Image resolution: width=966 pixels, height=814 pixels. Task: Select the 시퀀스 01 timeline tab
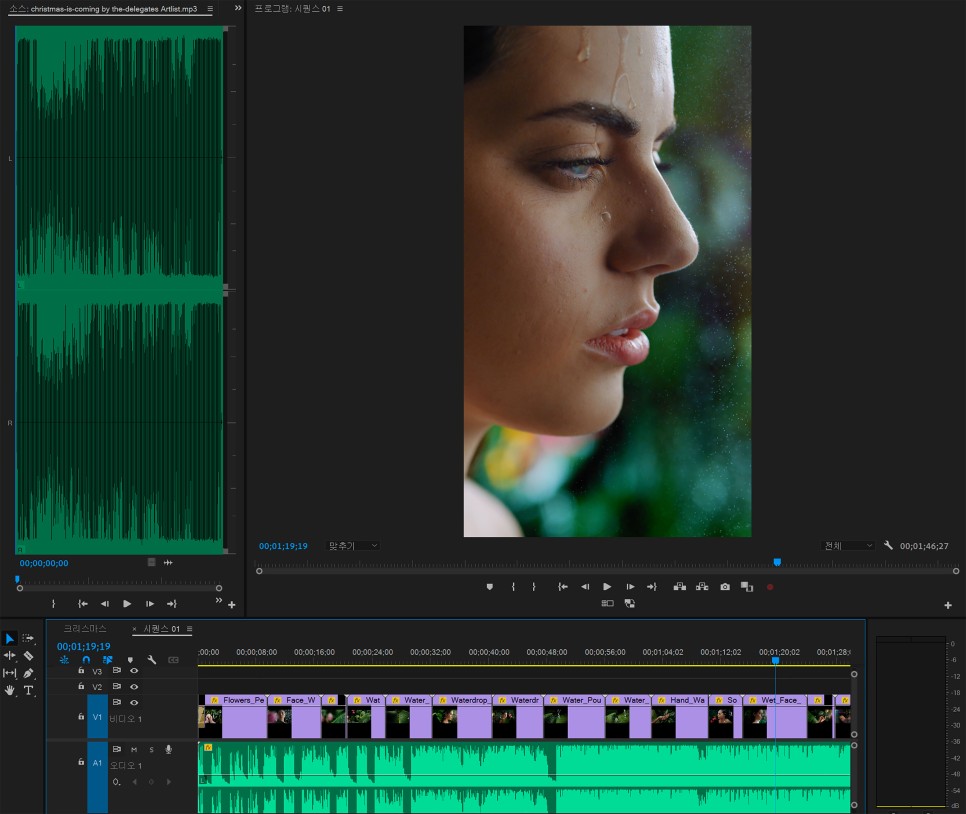click(x=161, y=629)
